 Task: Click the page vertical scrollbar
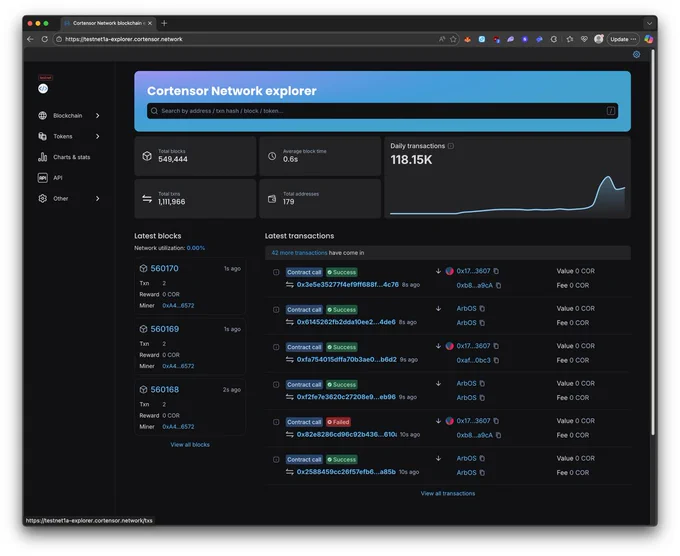tap(653, 242)
